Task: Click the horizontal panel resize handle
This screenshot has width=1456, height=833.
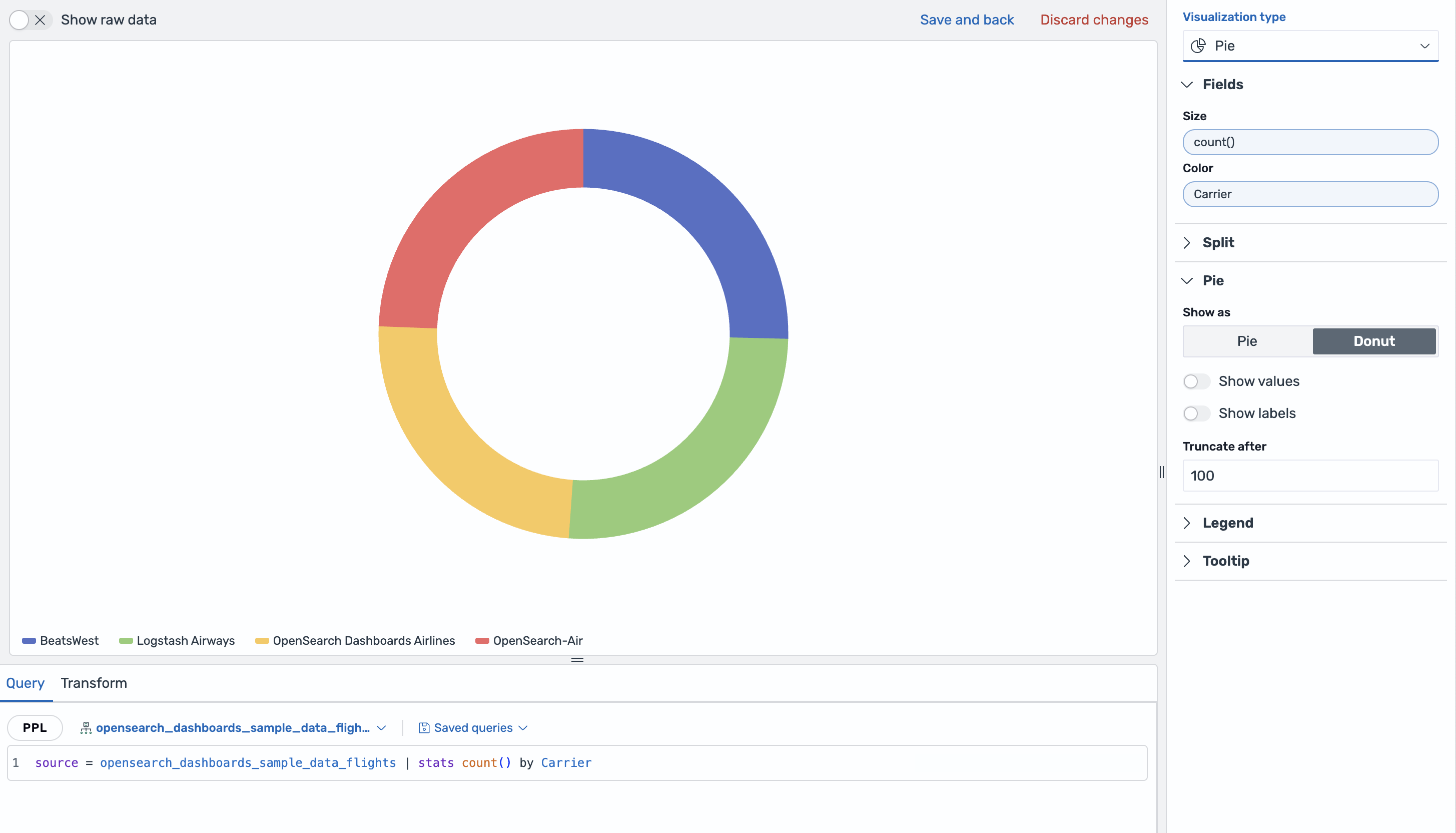Action: [577, 660]
